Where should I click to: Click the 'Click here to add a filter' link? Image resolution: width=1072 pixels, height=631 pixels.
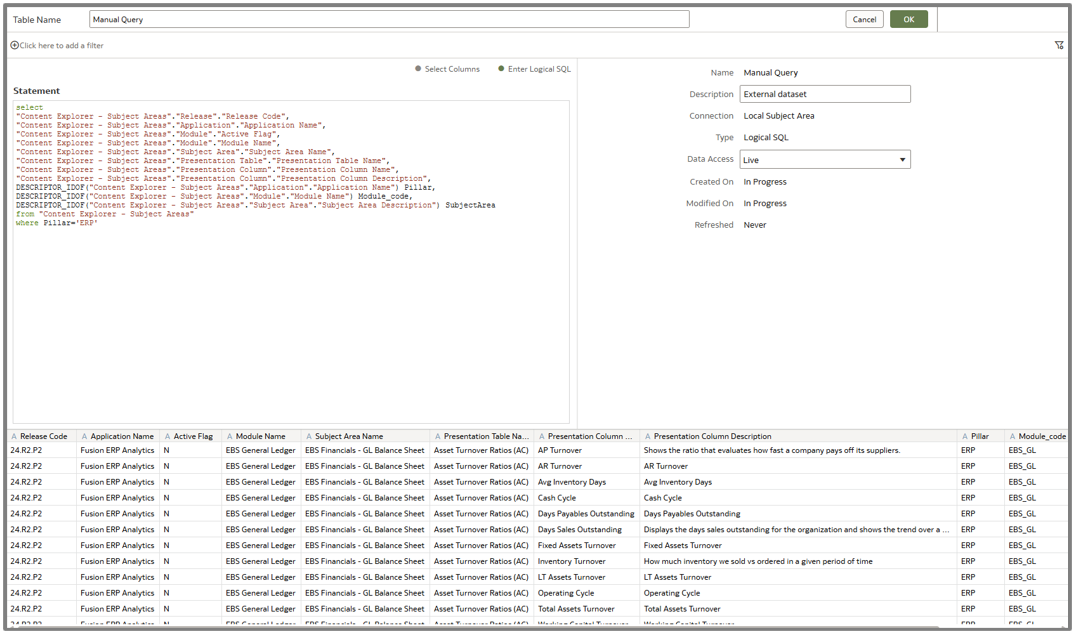pos(61,46)
